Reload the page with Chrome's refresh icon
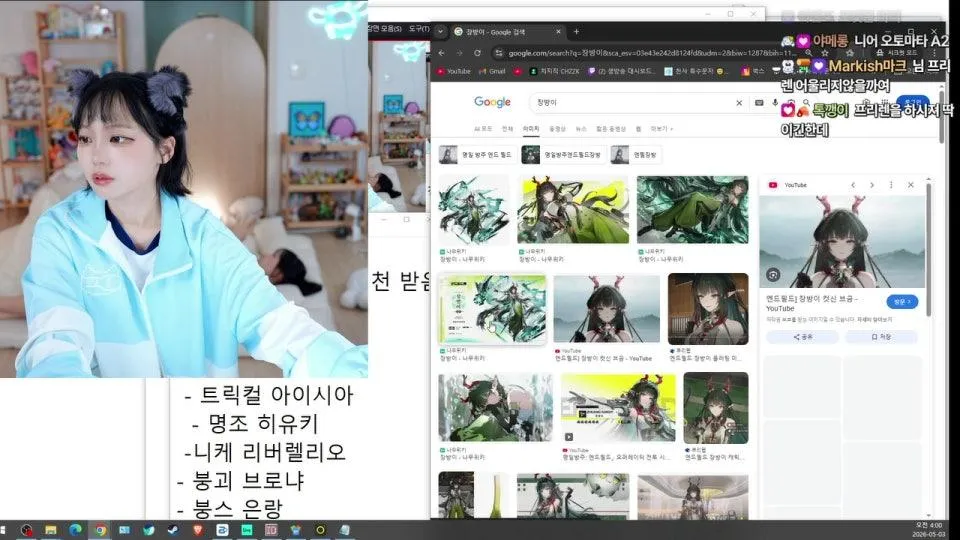Image resolution: width=960 pixels, height=540 pixels. click(x=477, y=53)
